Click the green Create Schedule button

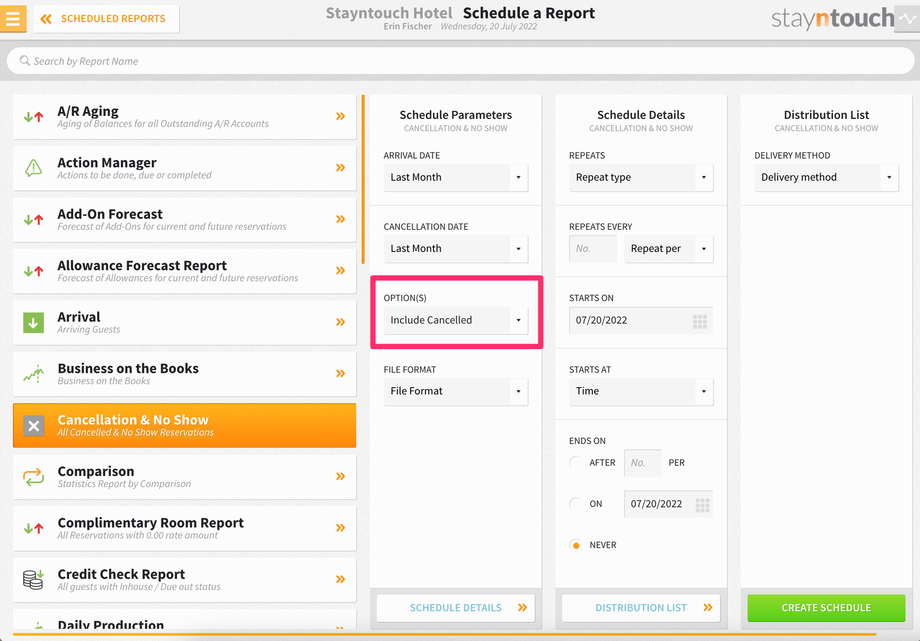(x=826, y=608)
